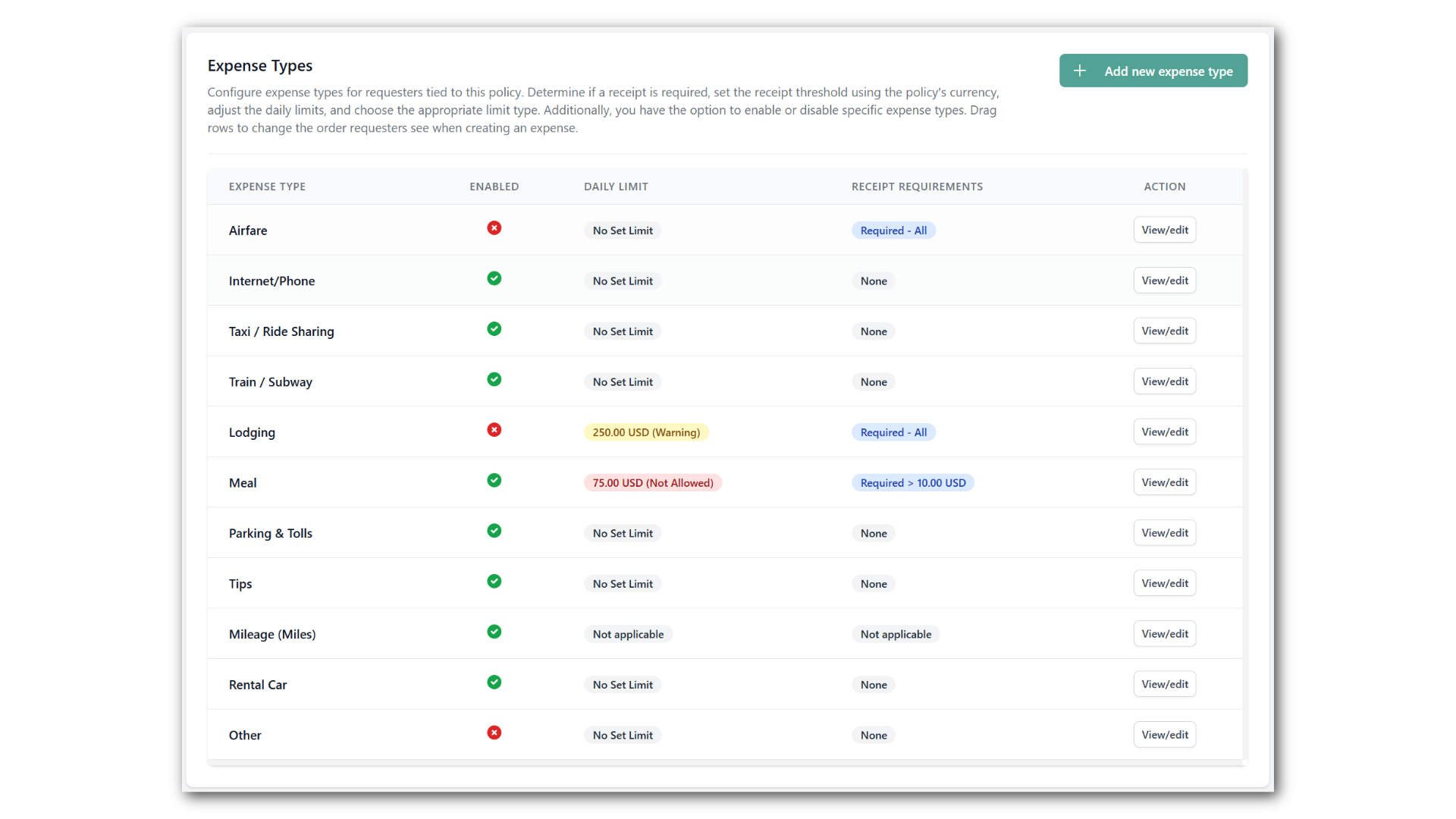The height and width of the screenshot is (819, 1456).
Task: Click the Action column header
Action: 1164,187
